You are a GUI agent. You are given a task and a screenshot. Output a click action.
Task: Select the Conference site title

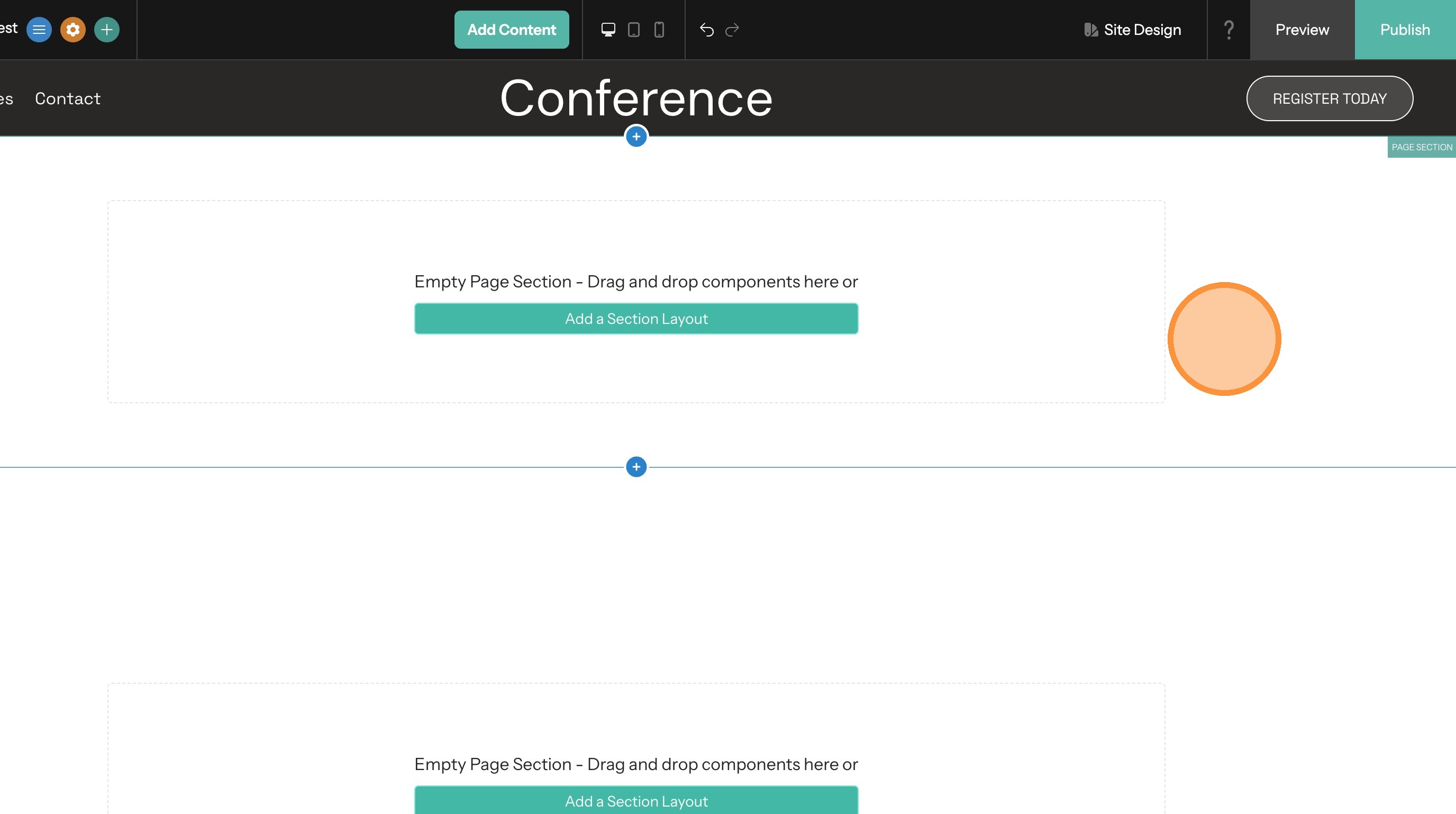(636, 98)
